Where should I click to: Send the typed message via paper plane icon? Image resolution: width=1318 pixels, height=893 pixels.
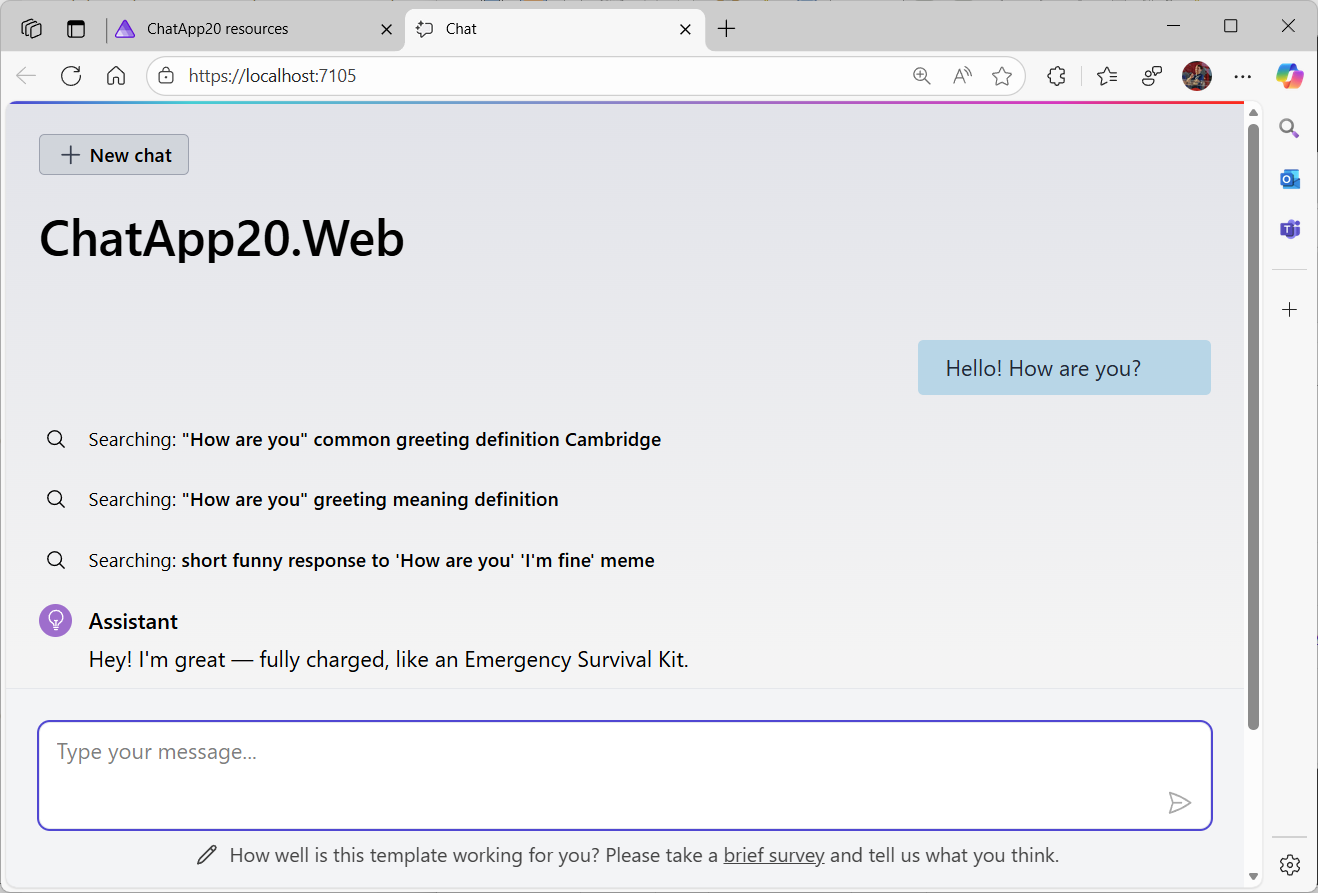click(1180, 802)
